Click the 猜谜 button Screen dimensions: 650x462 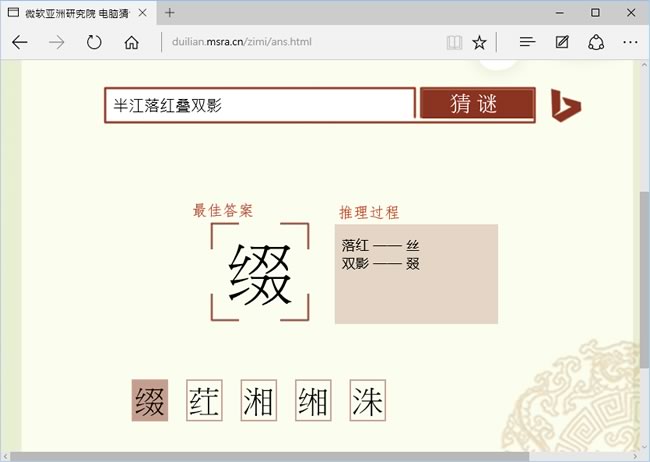(x=478, y=104)
